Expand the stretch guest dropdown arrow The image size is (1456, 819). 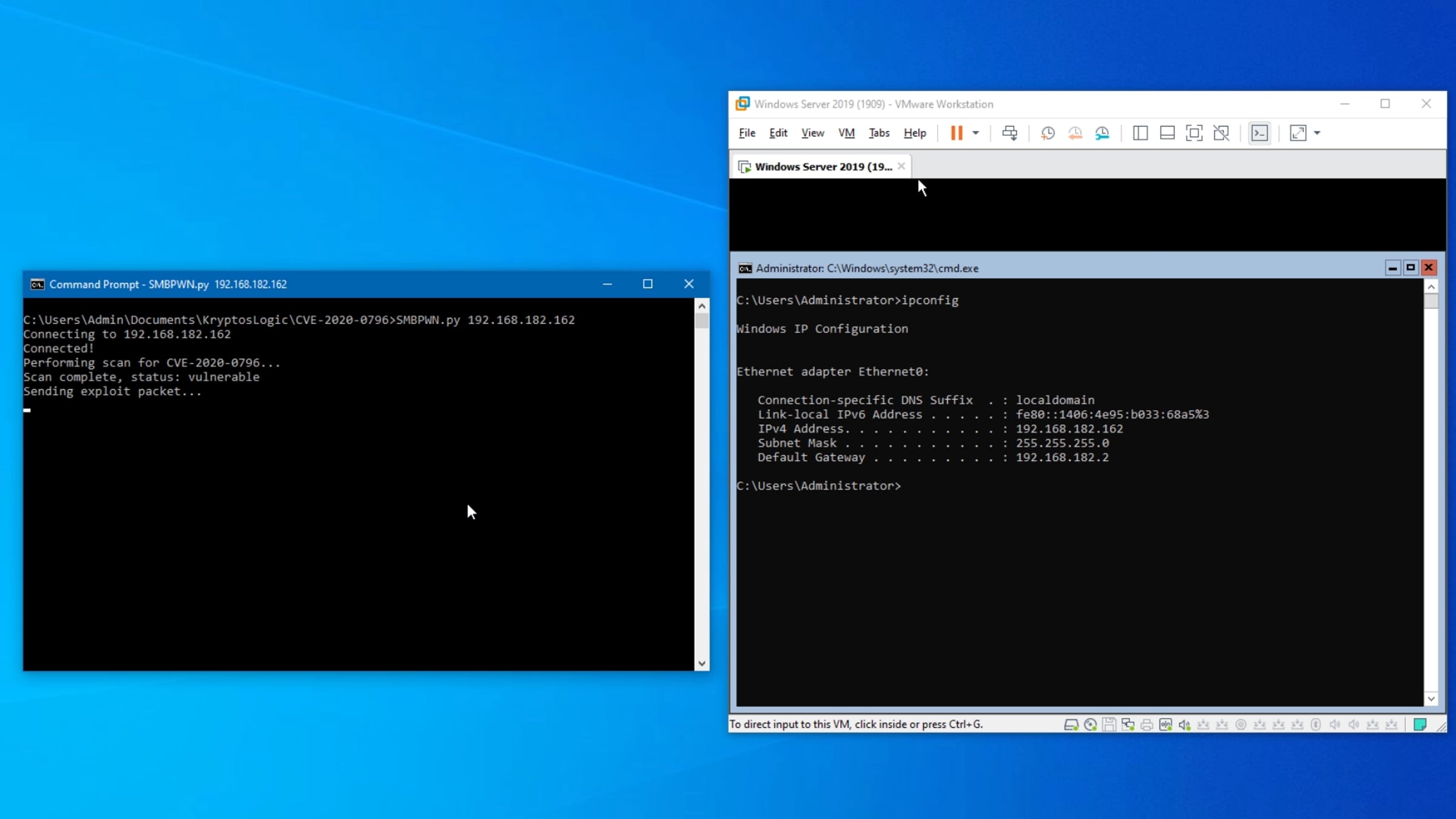pyautogui.click(x=1317, y=133)
